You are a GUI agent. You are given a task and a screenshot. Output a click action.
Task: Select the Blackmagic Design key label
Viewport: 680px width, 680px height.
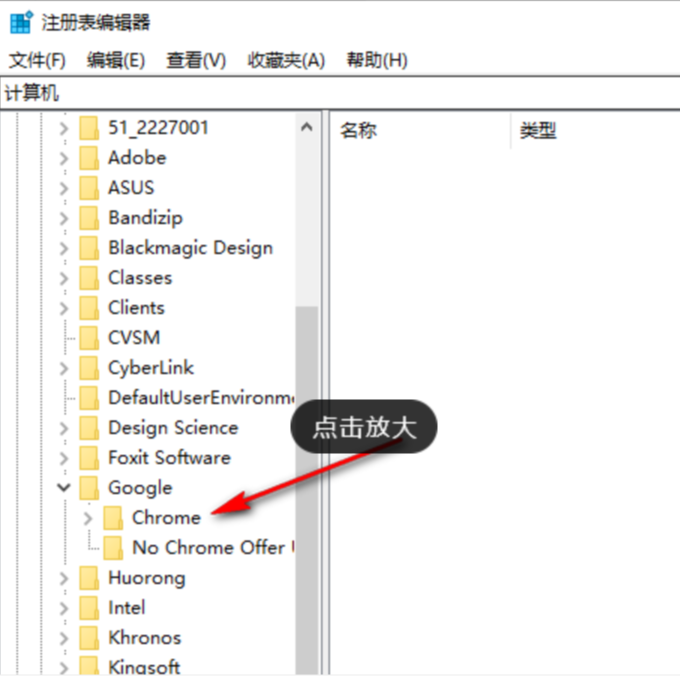190,248
